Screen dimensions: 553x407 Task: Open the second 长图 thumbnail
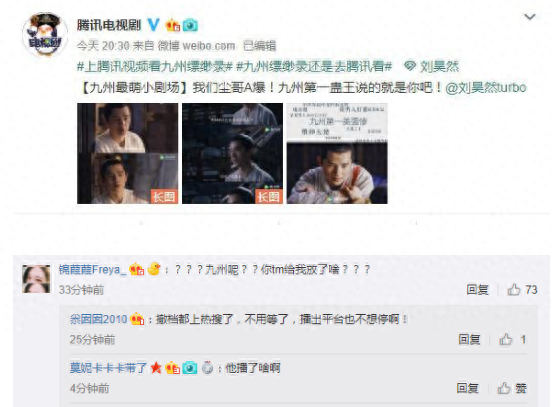232,153
